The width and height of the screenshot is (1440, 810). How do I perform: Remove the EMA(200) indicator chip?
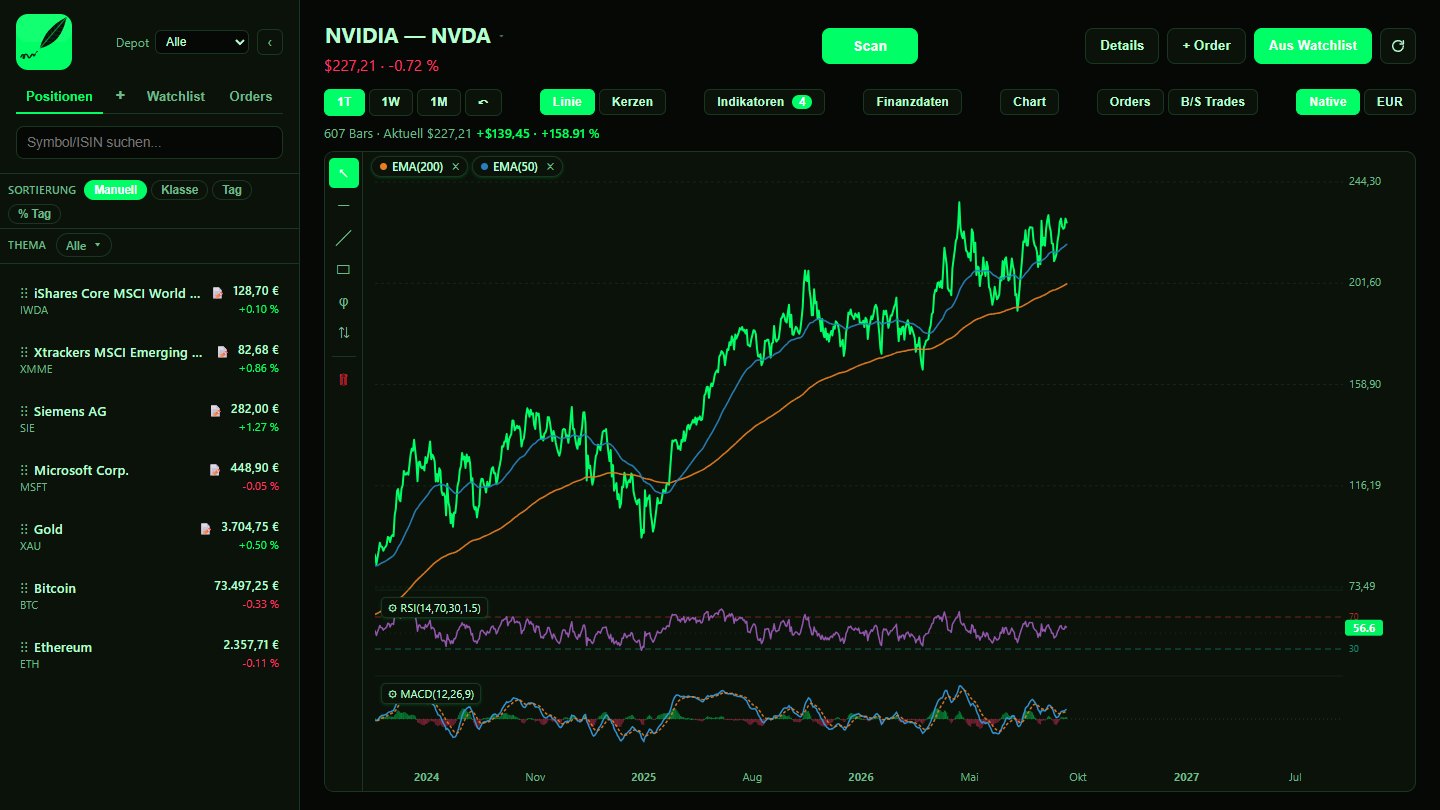click(456, 167)
